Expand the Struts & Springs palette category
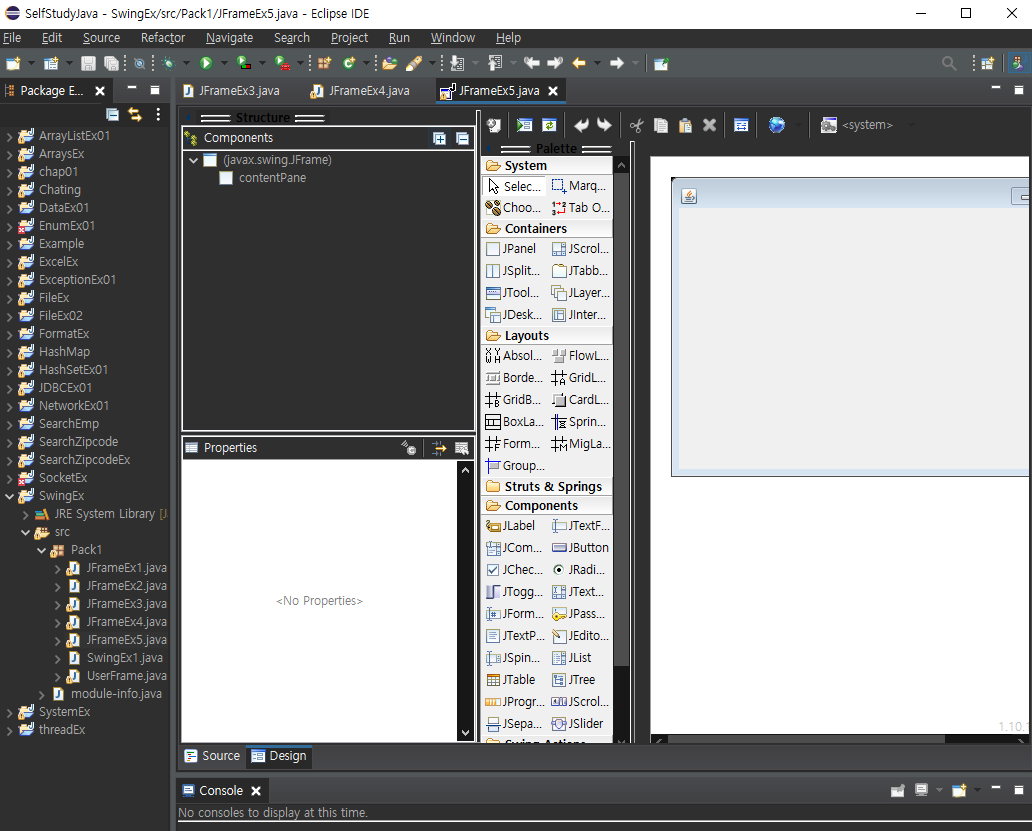Image resolution: width=1032 pixels, height=831 pixels. point(547,486)
